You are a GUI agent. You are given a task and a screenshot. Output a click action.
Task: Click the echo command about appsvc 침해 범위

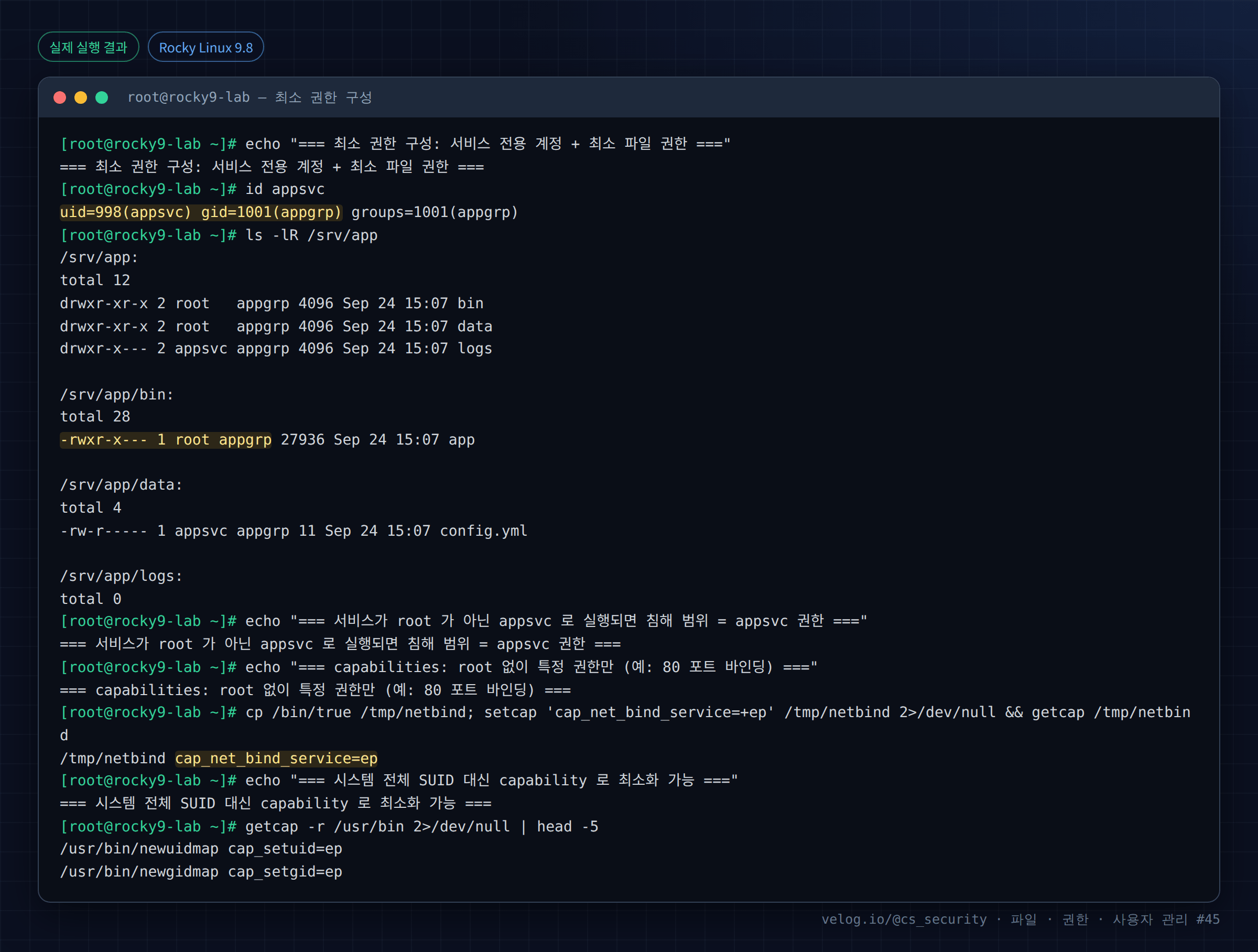coord(463,621)
